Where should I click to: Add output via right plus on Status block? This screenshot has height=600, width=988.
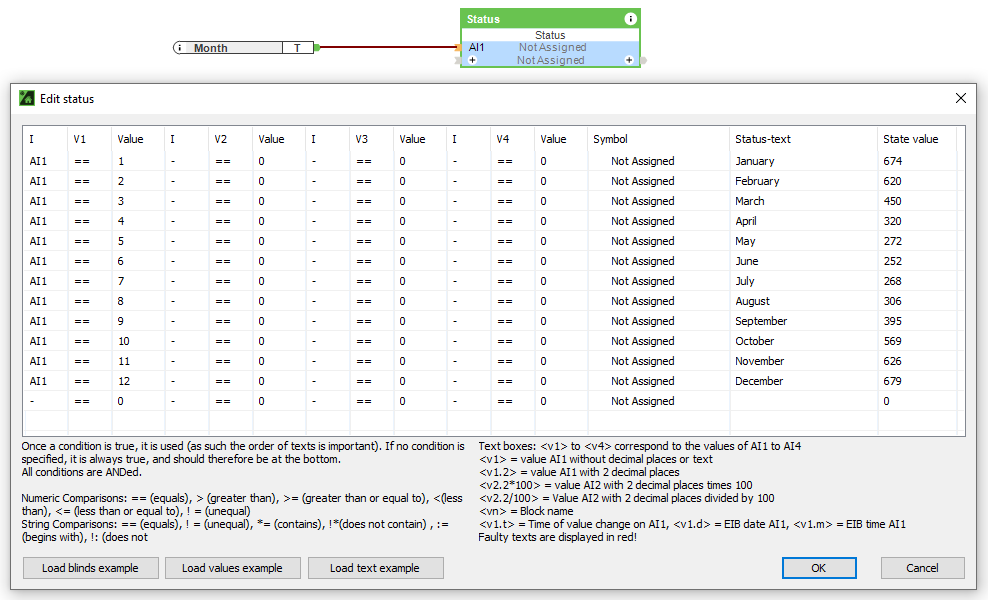pos(629,61)
